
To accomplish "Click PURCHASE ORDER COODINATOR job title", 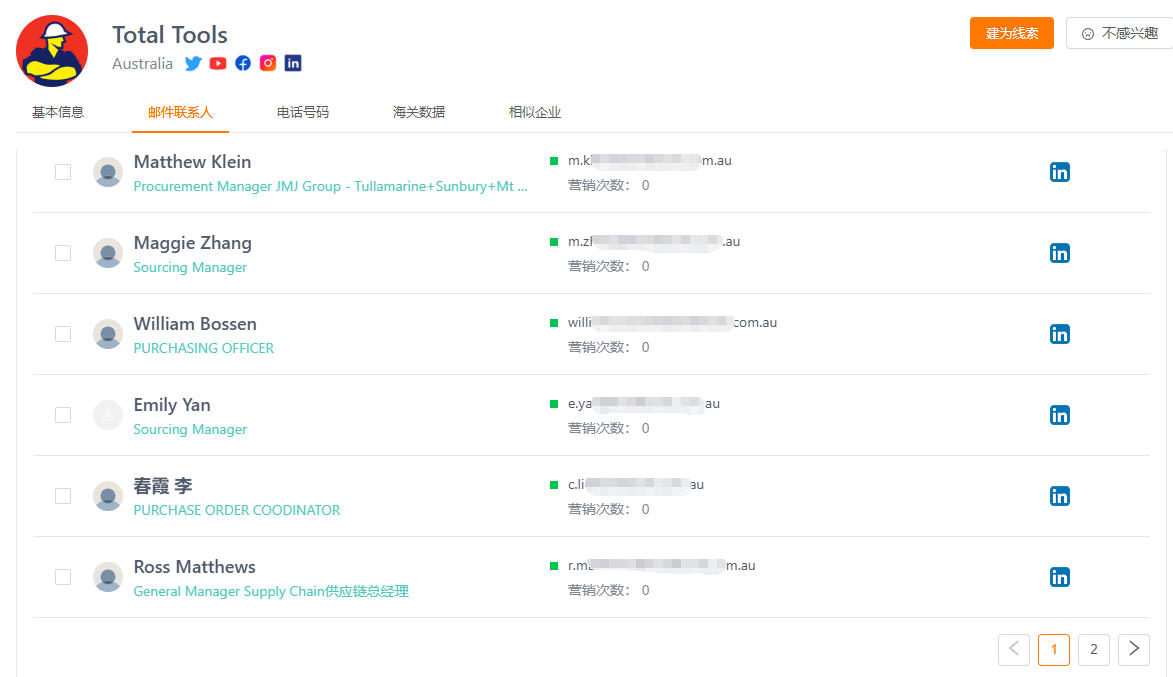I will (x=236, y=510).
